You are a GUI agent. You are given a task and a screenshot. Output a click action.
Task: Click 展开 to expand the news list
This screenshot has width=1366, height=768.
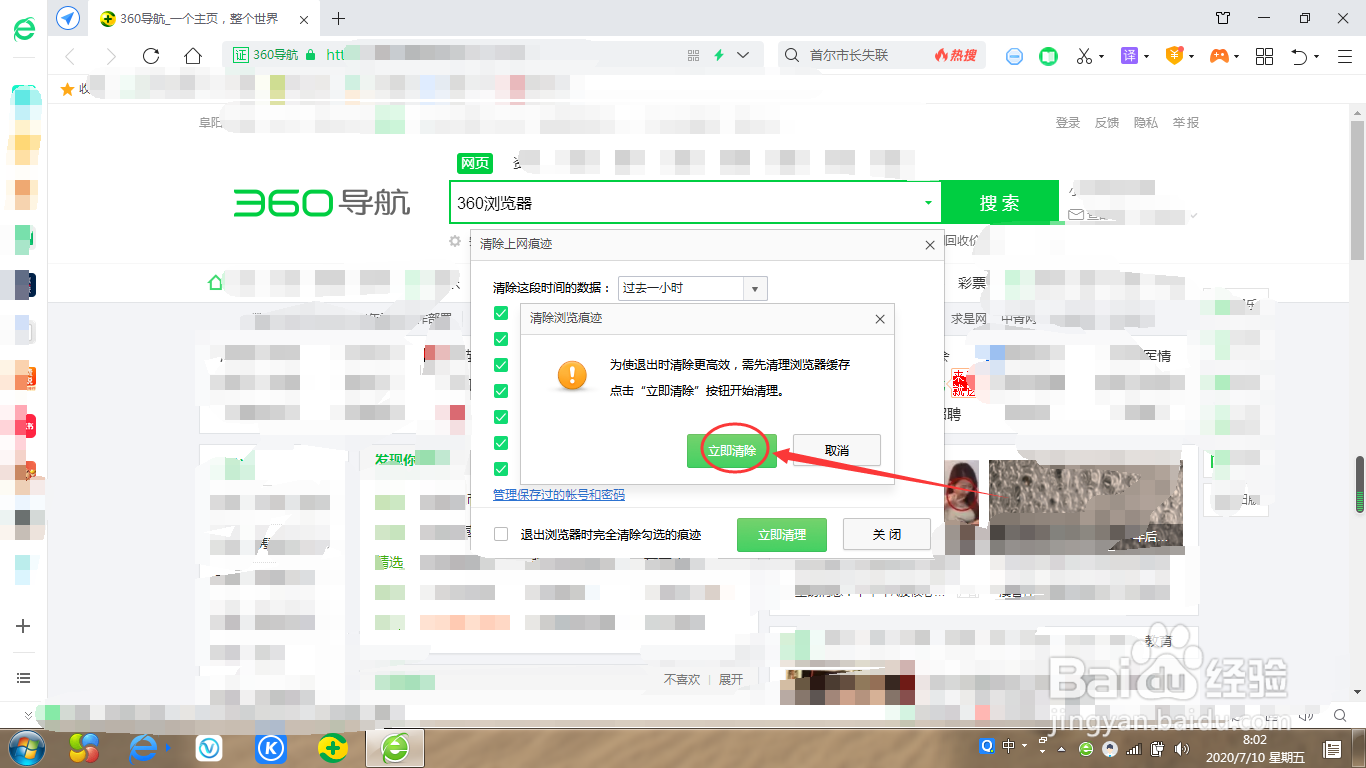pyautogui.click(x=731, y=679)
